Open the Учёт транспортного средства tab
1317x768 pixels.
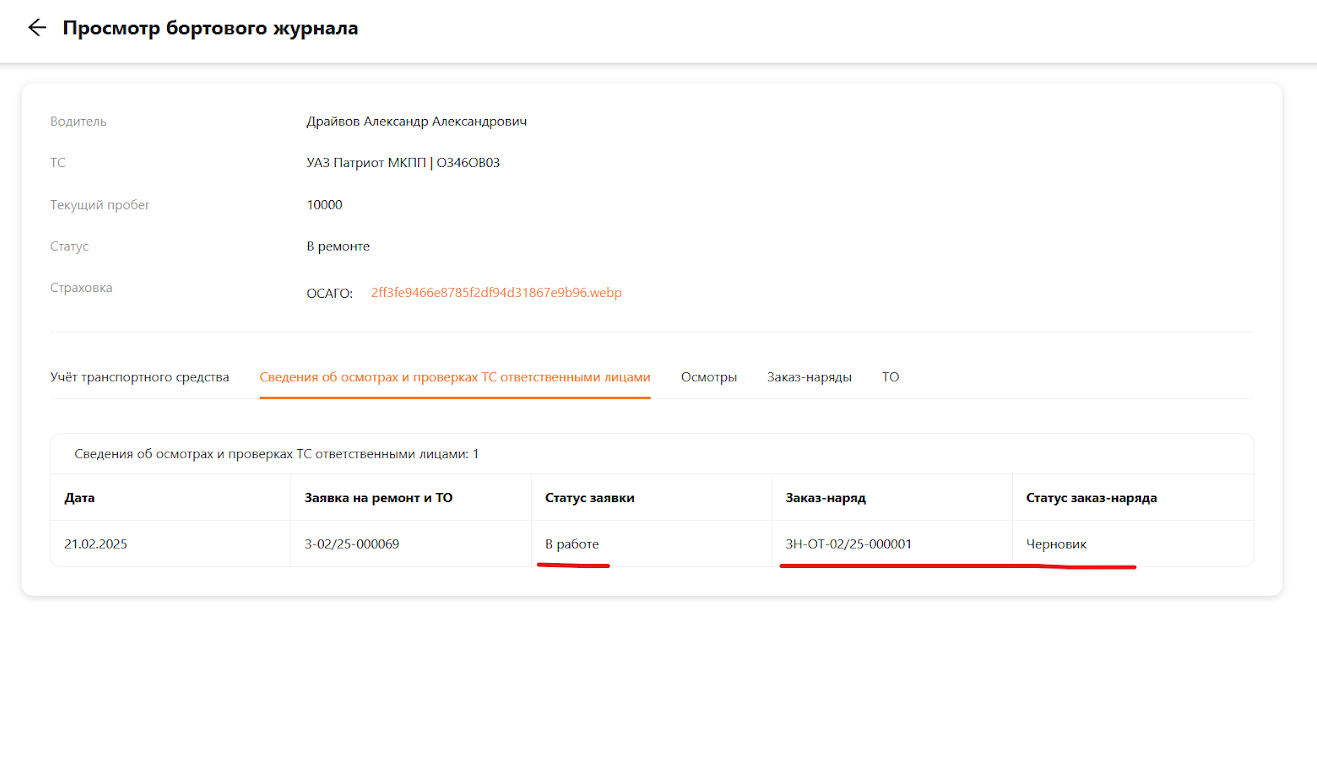140,377
